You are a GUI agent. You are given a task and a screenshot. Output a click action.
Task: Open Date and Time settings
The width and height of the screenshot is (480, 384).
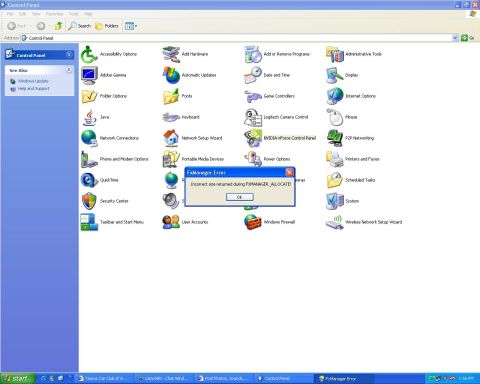point(267,75)
